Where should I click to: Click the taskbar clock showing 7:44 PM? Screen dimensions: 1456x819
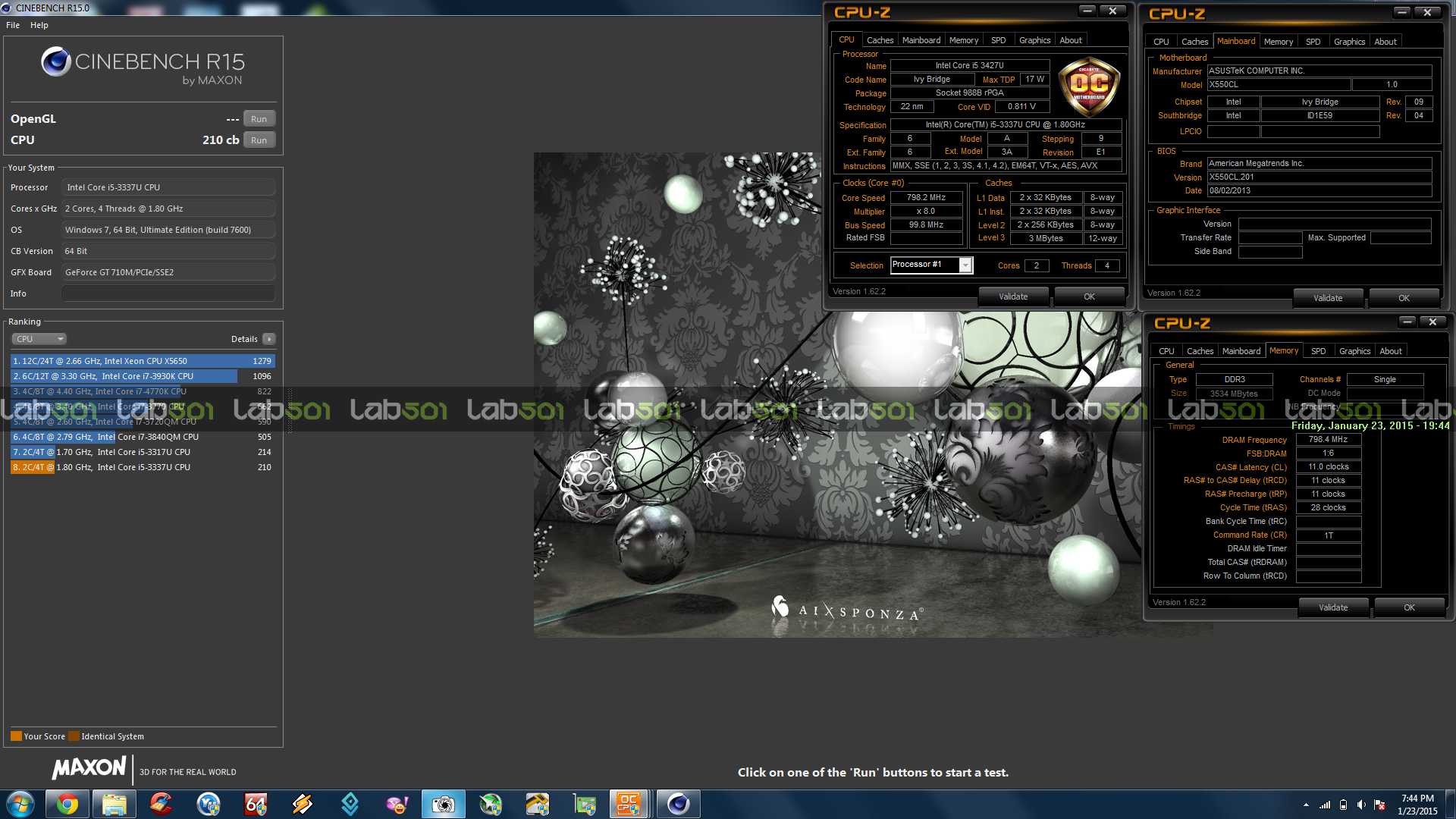tap(1417, 805)
